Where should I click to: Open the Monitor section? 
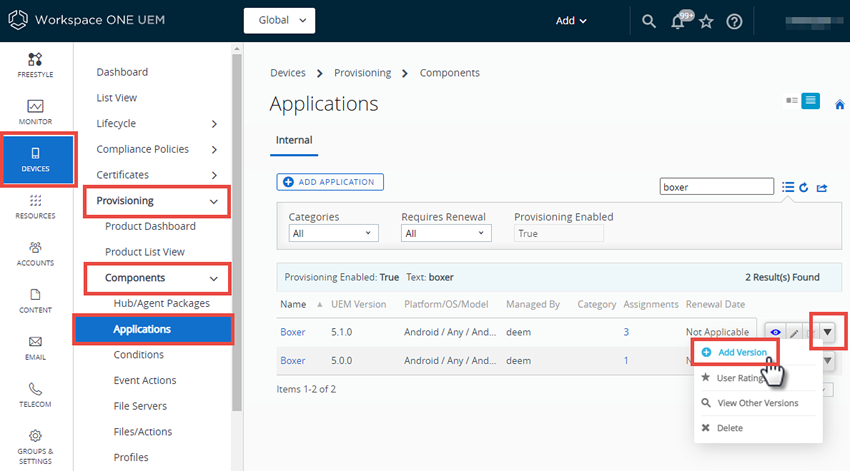pyautogui.click(x=35, y=112)
